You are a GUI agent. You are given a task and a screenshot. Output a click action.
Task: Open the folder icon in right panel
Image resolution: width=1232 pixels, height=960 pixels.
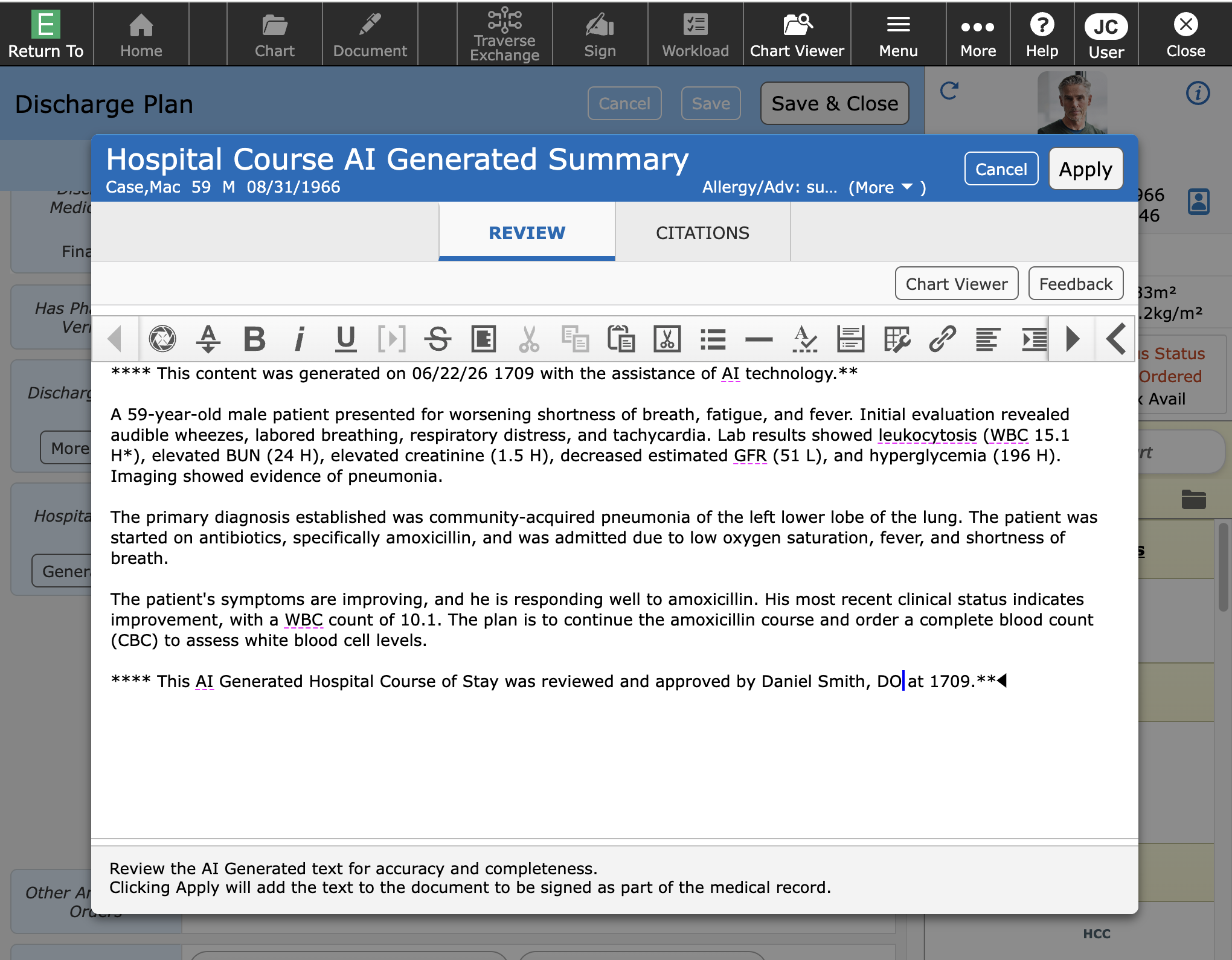(x=1193, y=499)
